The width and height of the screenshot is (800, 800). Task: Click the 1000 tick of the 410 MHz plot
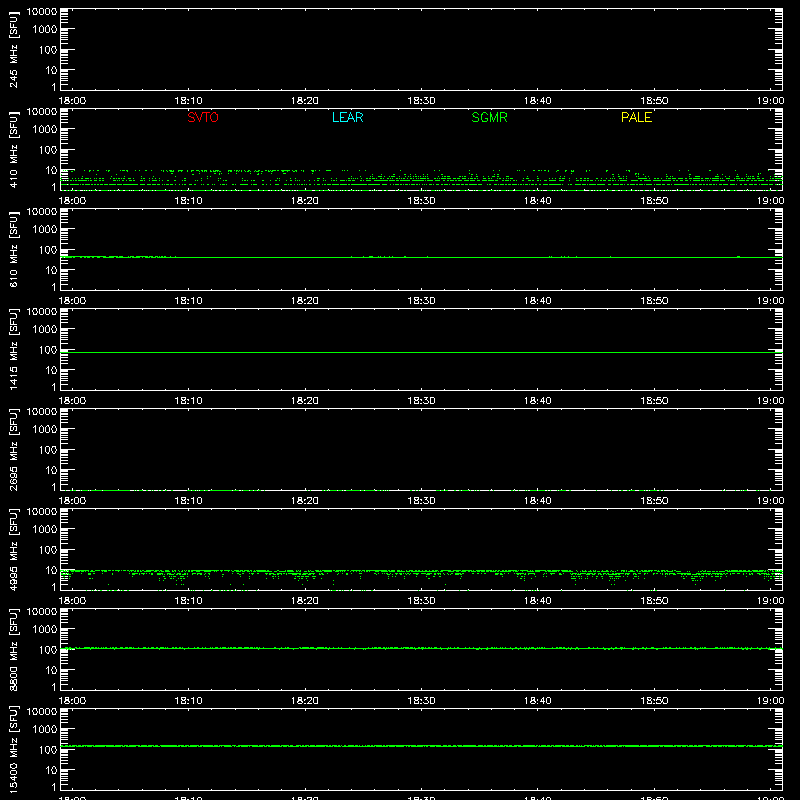pos(45,129)
